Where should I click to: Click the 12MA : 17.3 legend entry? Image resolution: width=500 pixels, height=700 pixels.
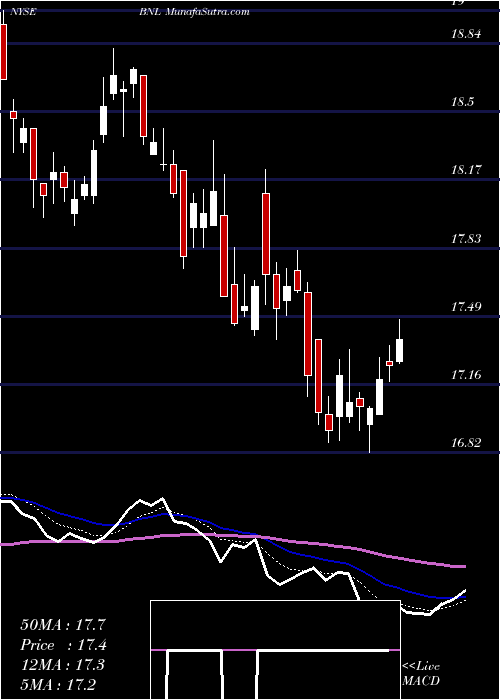63,665
